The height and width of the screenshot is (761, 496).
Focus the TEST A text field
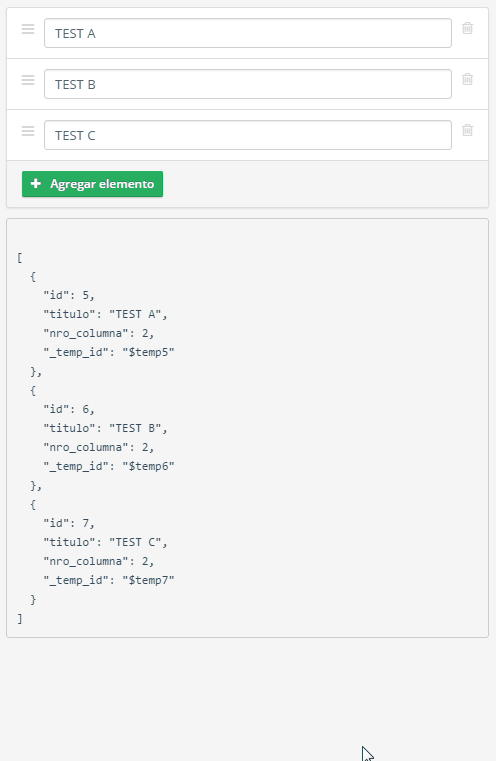tap(248, 33)
